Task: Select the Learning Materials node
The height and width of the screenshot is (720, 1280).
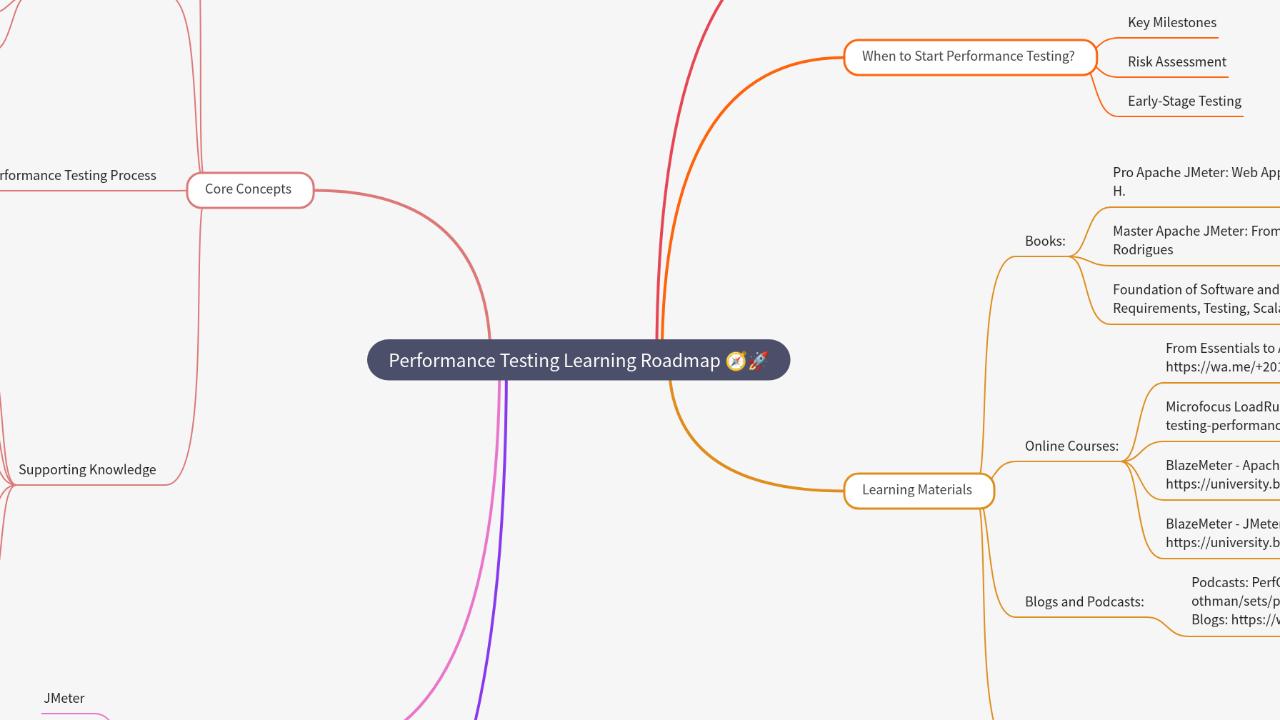Action: (918, 490)
